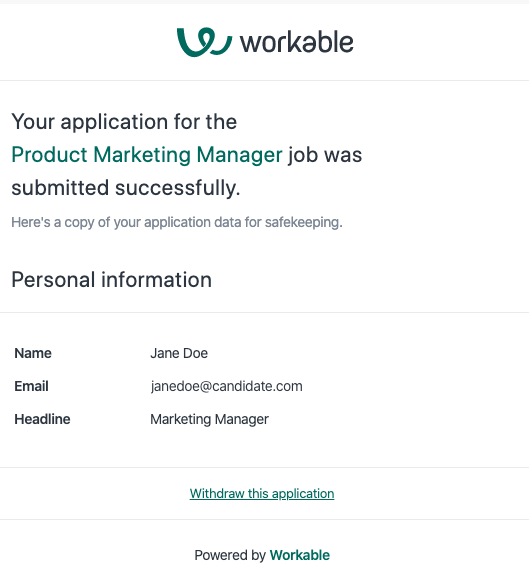Click Withdraw this application link
Viewport: 529px width, 583px height.
pyautogui.click(x=262, y=493)
